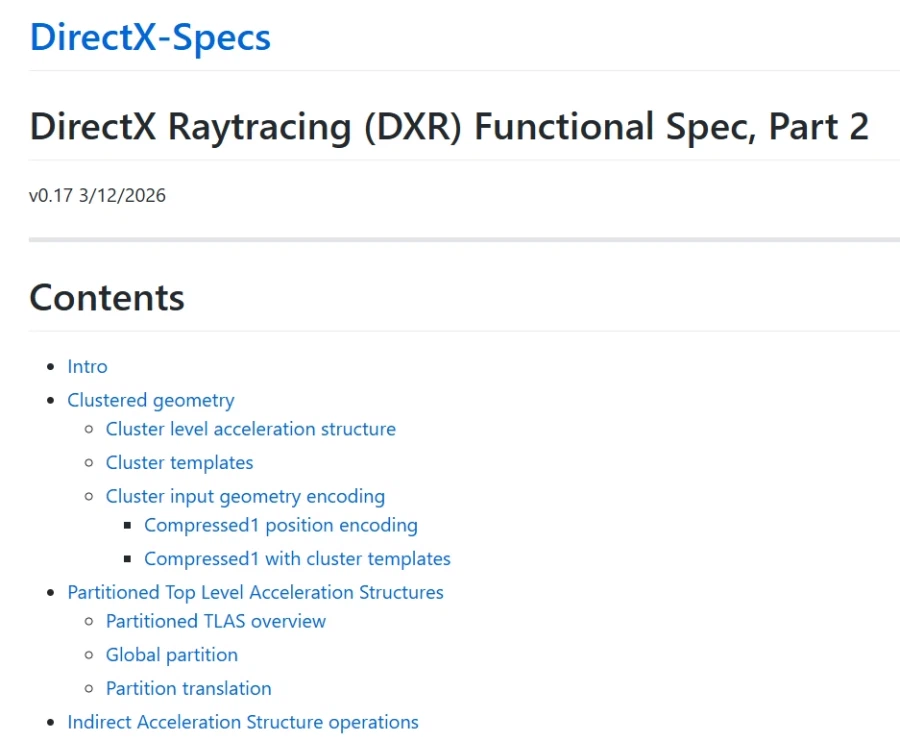
Task: Open Partitioned Top Level Acceleration Structures
Action: (x=255, y=592)
